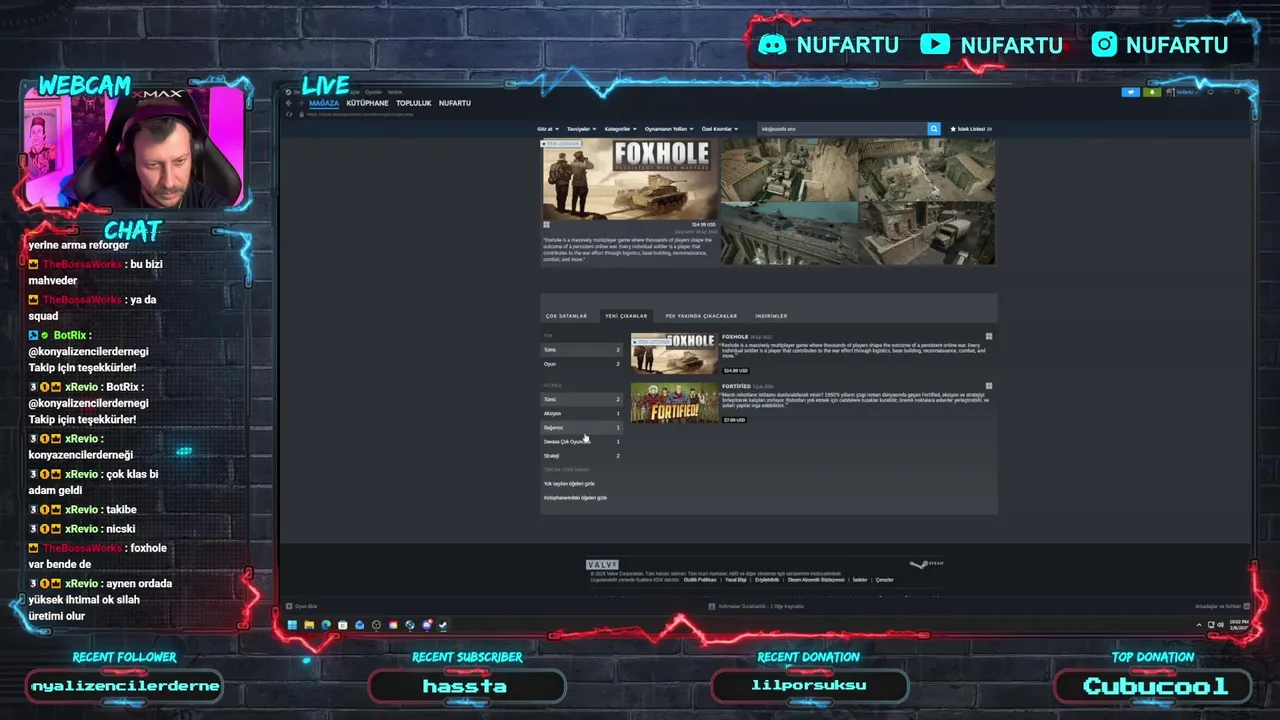1280x720 pixels.
Task: Filter tags by Devasa Çok Oyunculu
Action: pos(581,441)
